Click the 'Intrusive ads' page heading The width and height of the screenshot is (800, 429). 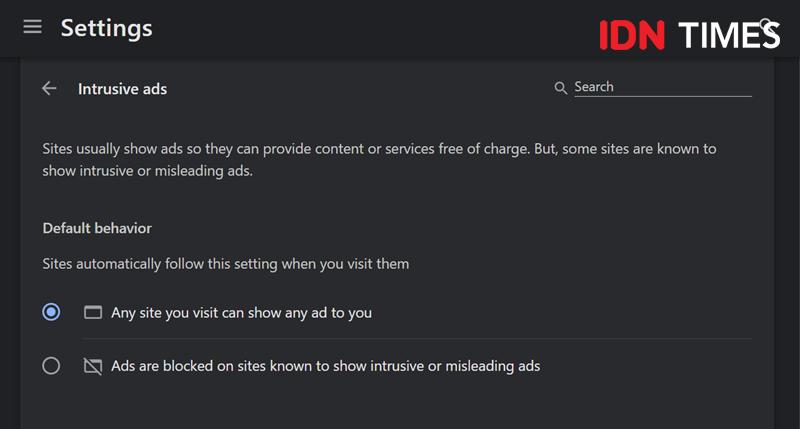tap(122, 89)
